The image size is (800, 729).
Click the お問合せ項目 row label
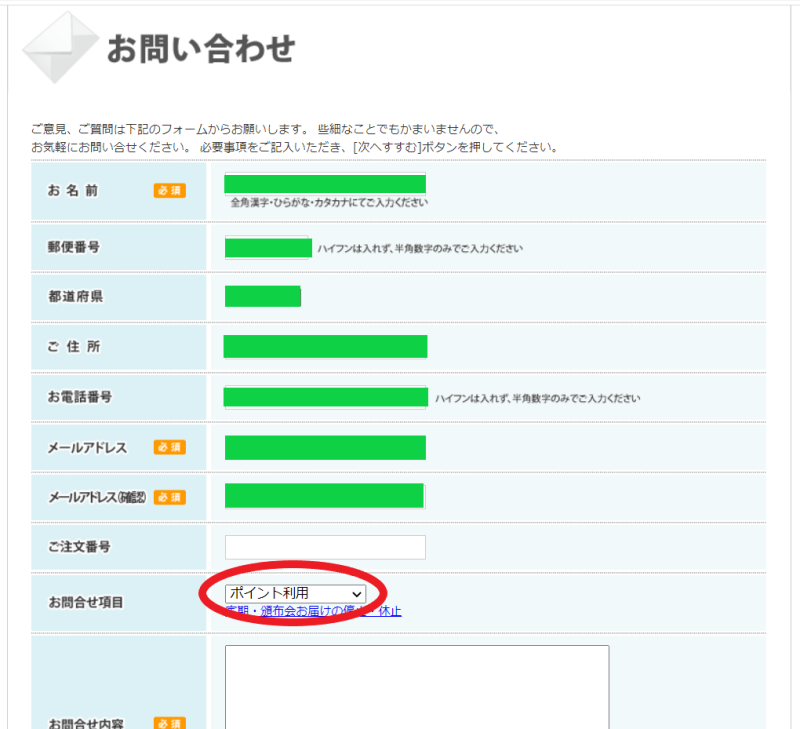click(86, 603)
